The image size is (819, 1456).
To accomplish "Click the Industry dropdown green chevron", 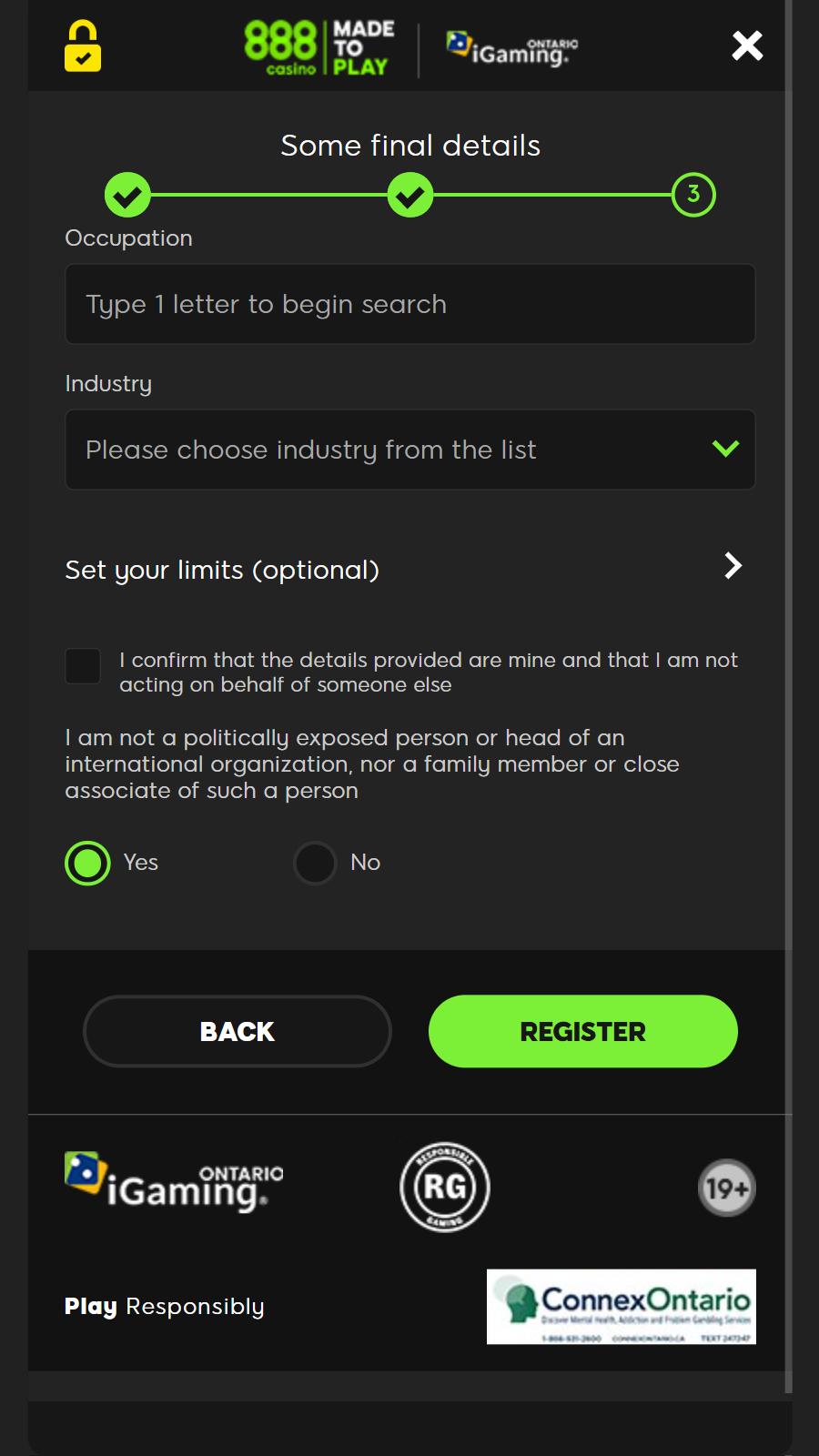I will (x=725, y=449).
